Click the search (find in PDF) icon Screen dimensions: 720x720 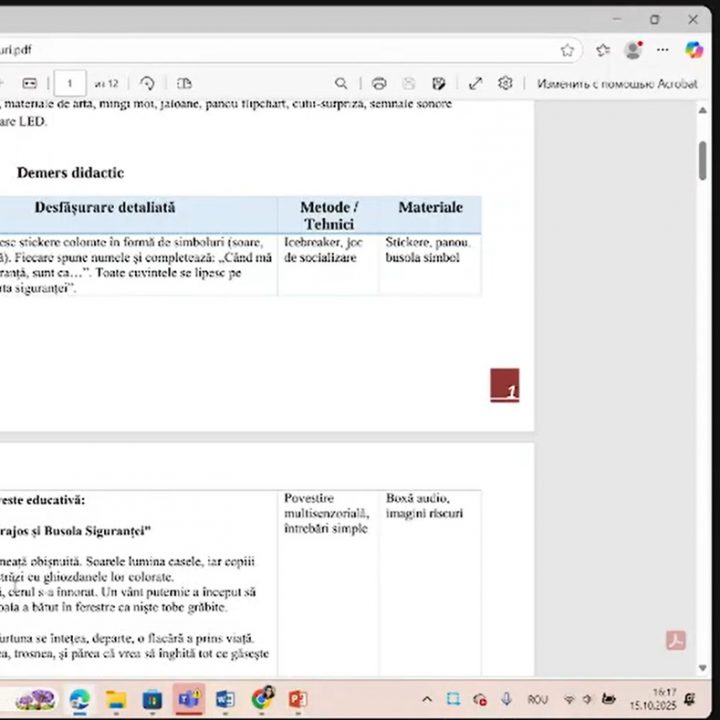coord(341,84)
